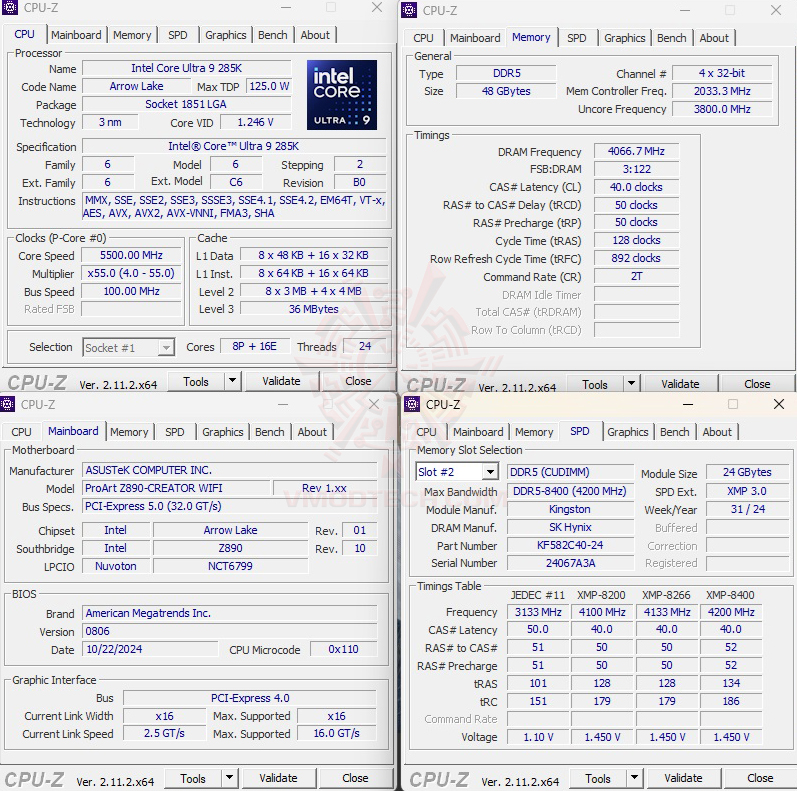797x791 pixels.
Task: Click the CPU-Z app icon in the SPD window title bar
Action: point(412,405)
